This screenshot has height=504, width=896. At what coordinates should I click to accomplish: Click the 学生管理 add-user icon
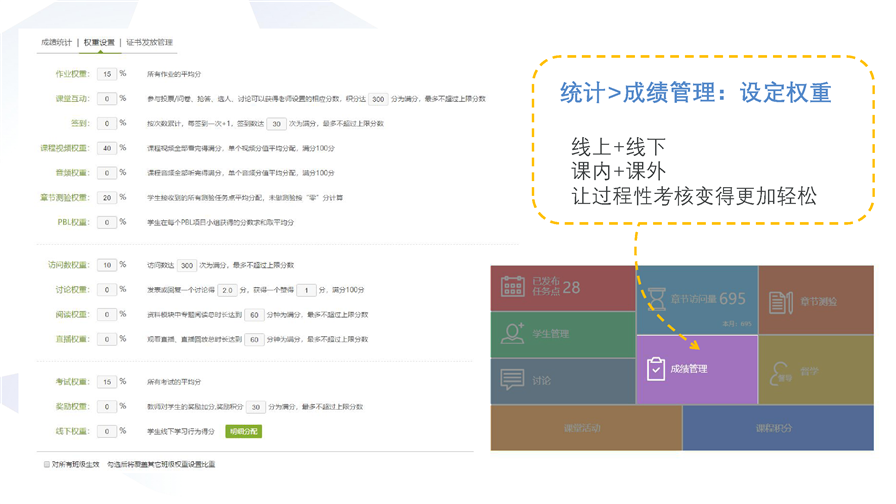pyautogui.click(x=513, y=334)
